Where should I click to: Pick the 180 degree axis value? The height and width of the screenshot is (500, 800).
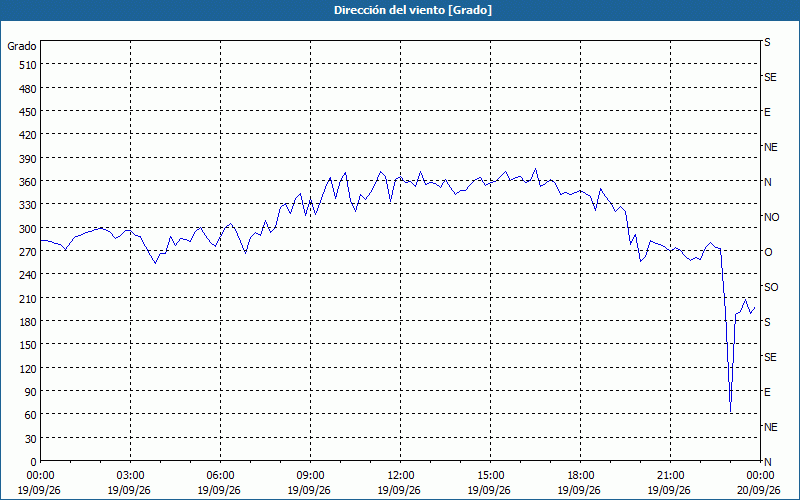point(29,321)
